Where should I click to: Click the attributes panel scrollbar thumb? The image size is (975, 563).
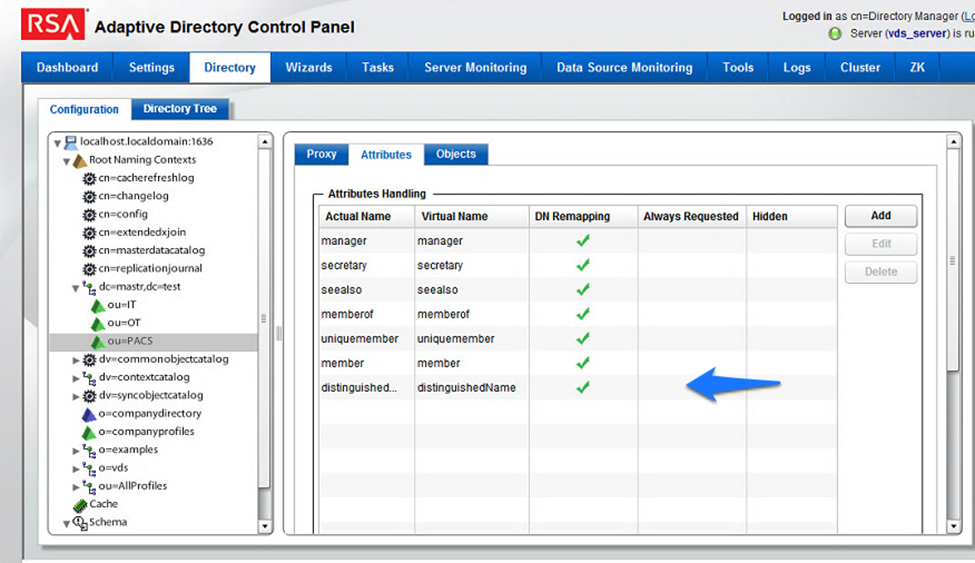click(x=953, y=261)
